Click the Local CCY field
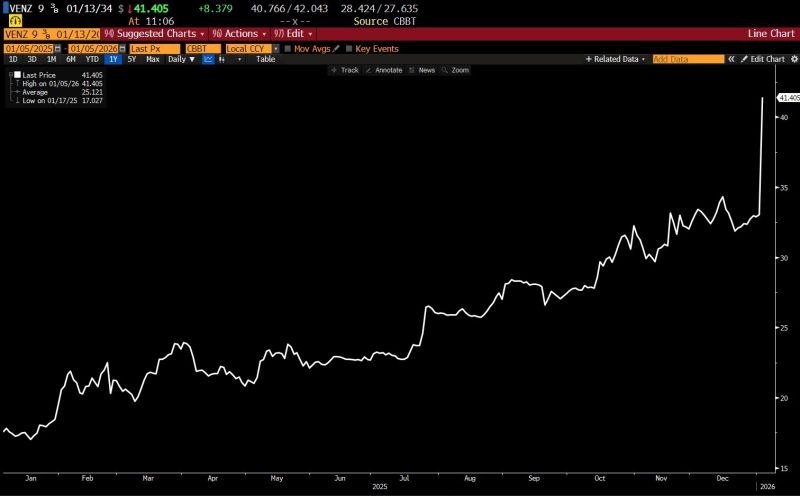 (249, 48)
